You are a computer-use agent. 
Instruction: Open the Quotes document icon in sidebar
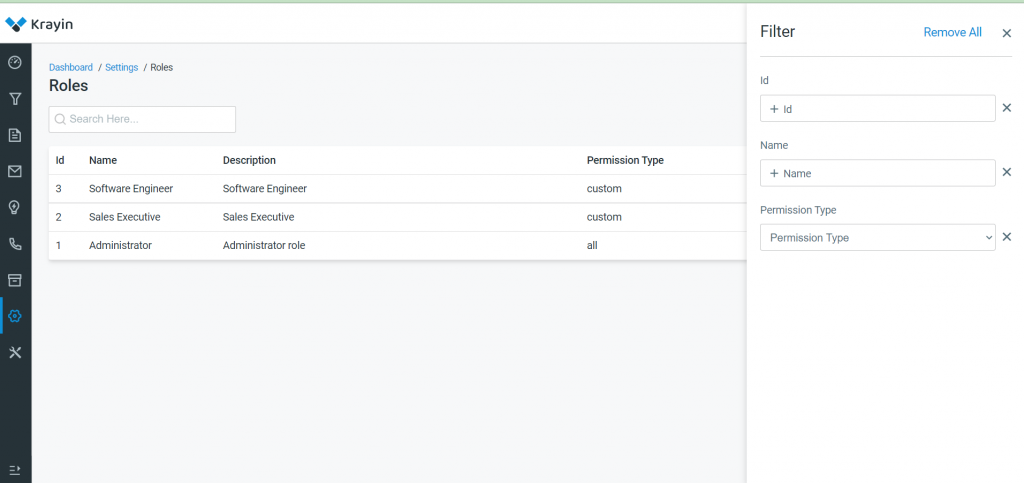15,135
